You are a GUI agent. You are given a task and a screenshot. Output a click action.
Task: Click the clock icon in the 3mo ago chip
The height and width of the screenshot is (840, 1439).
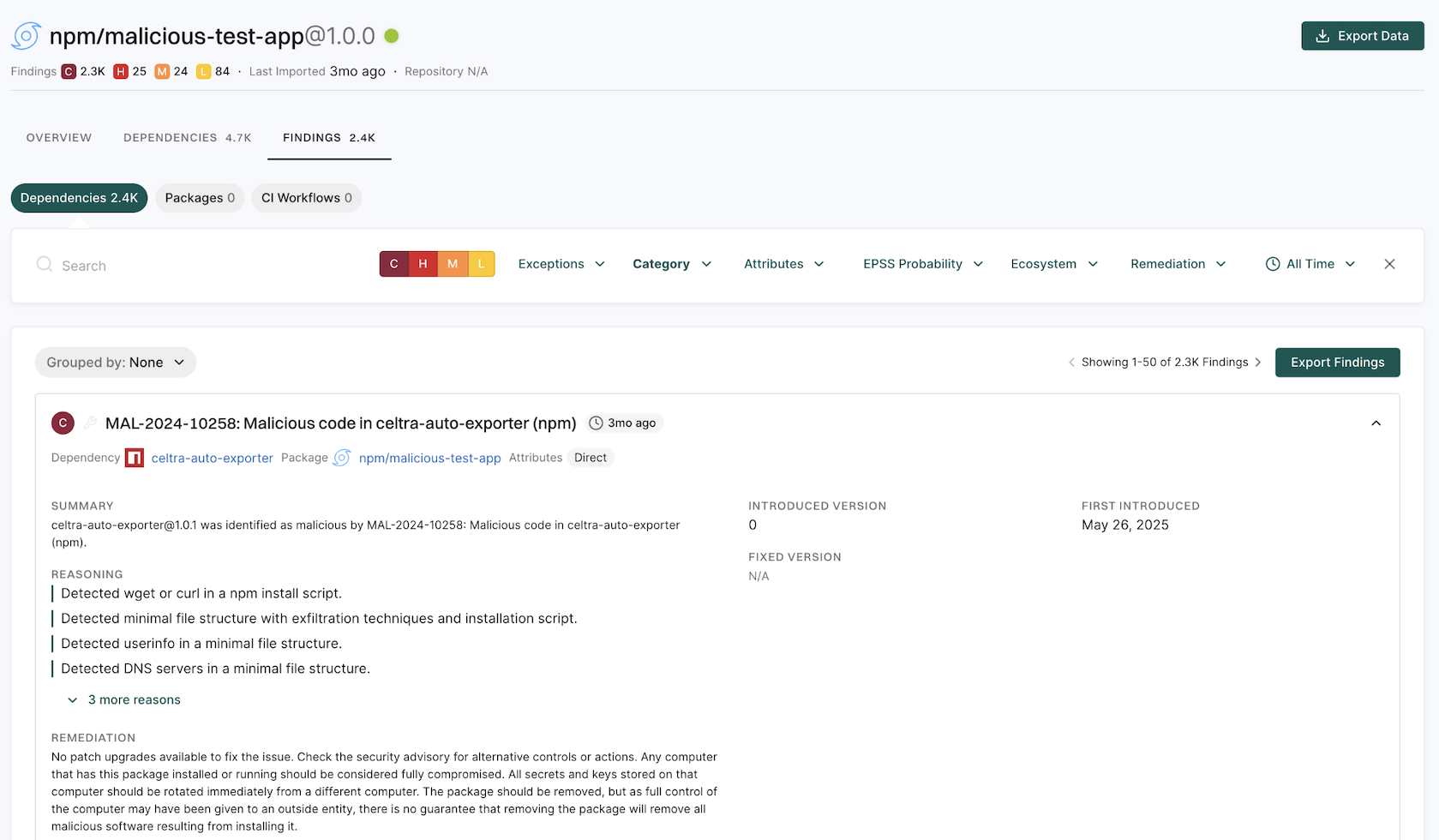[596, 423]
